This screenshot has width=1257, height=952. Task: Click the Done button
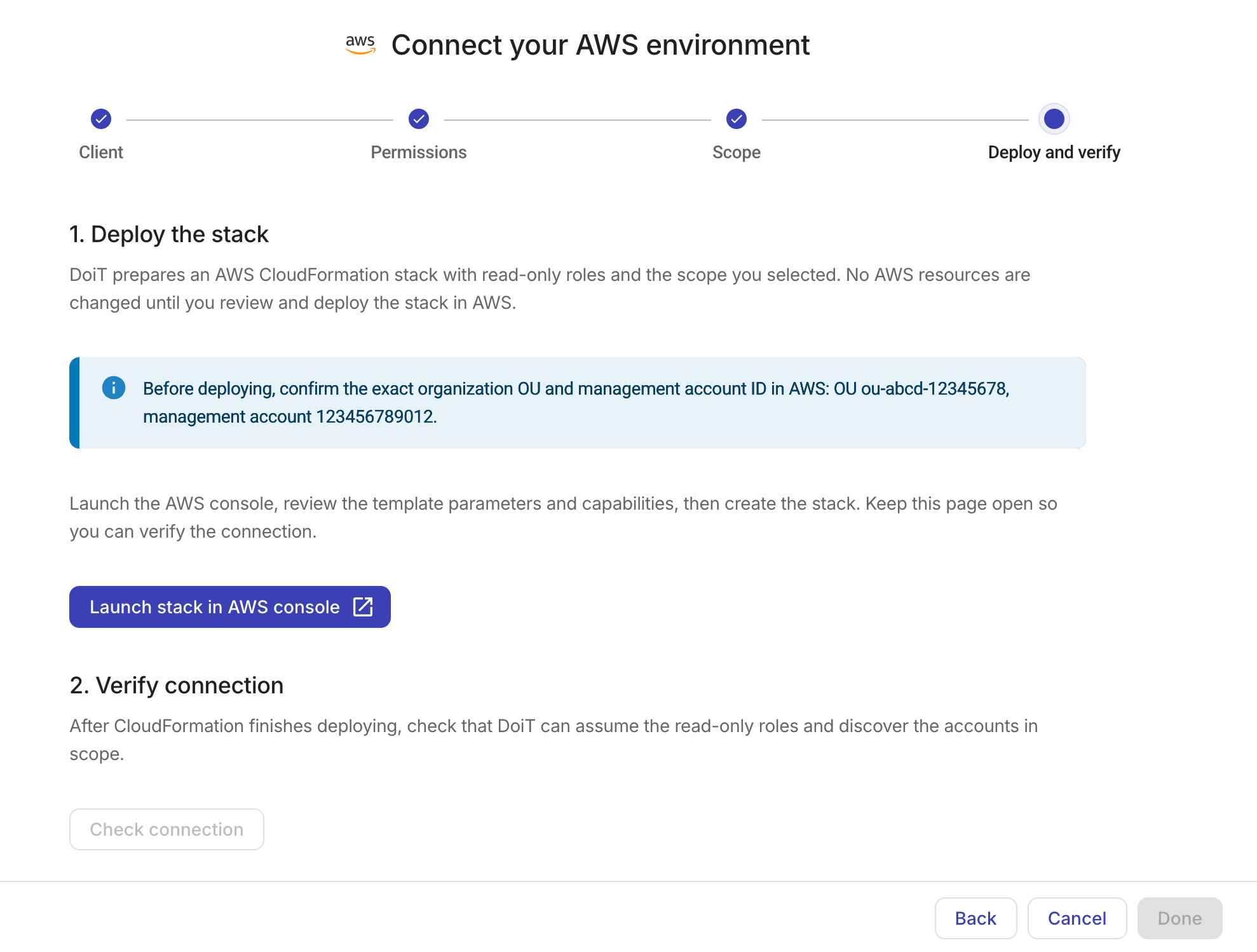coord(1180,918)
